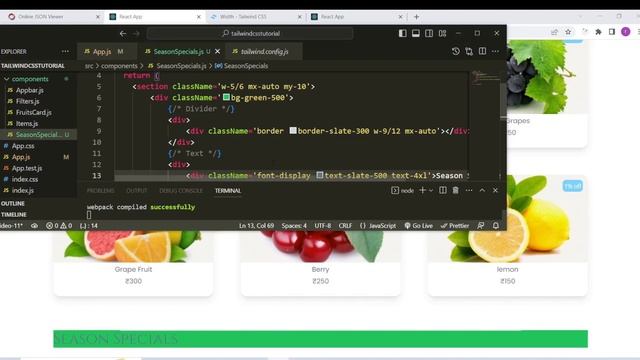The width and height of the screenshot is (640, 360).
Task: Click bg-green-500 color swatch in code
Action: [x=226, y=98]
